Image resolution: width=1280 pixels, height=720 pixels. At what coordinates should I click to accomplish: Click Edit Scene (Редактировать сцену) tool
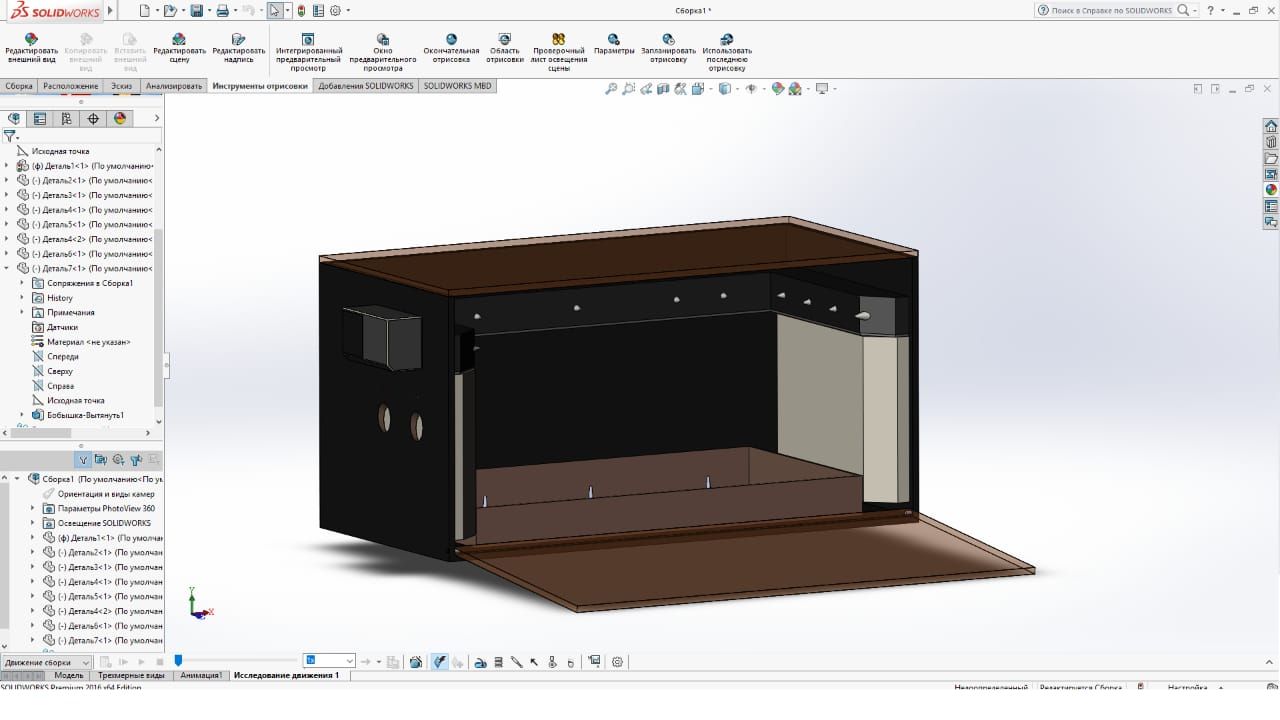[179, 40]
